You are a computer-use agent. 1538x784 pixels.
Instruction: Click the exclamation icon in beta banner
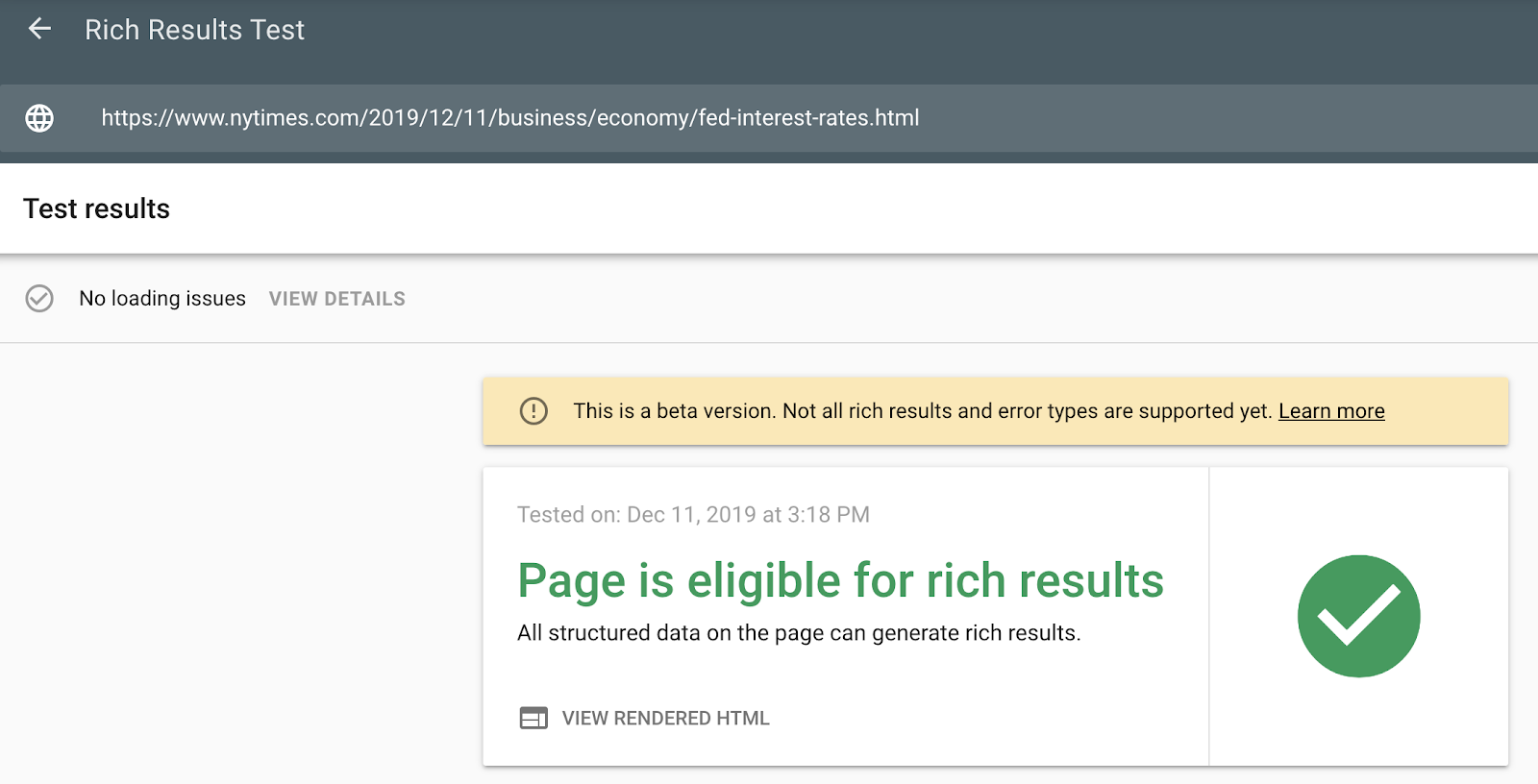pyautogui.click(x=533, y=411)
